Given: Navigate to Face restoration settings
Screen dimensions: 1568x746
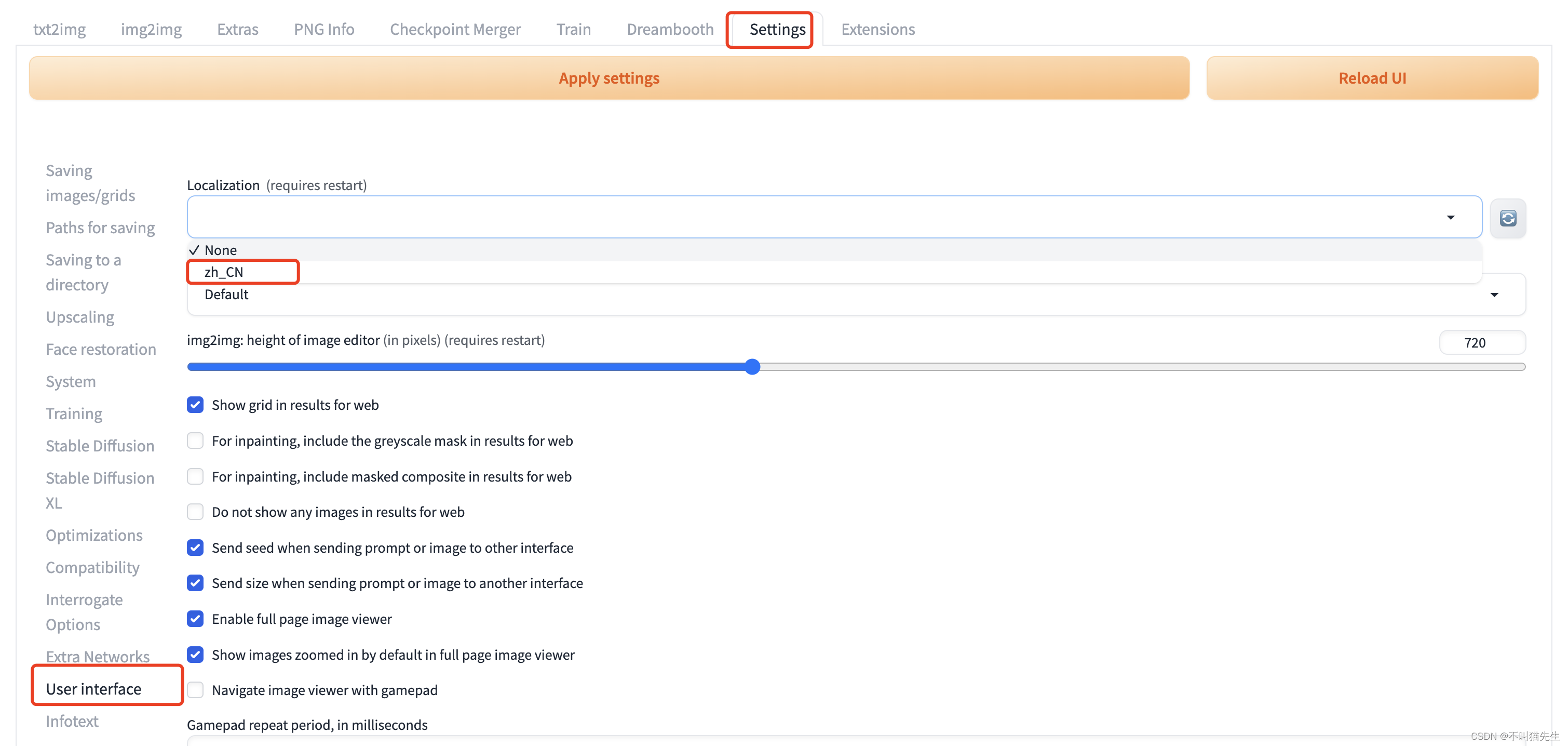Looking at the screenshot, I should click(101, 348).
